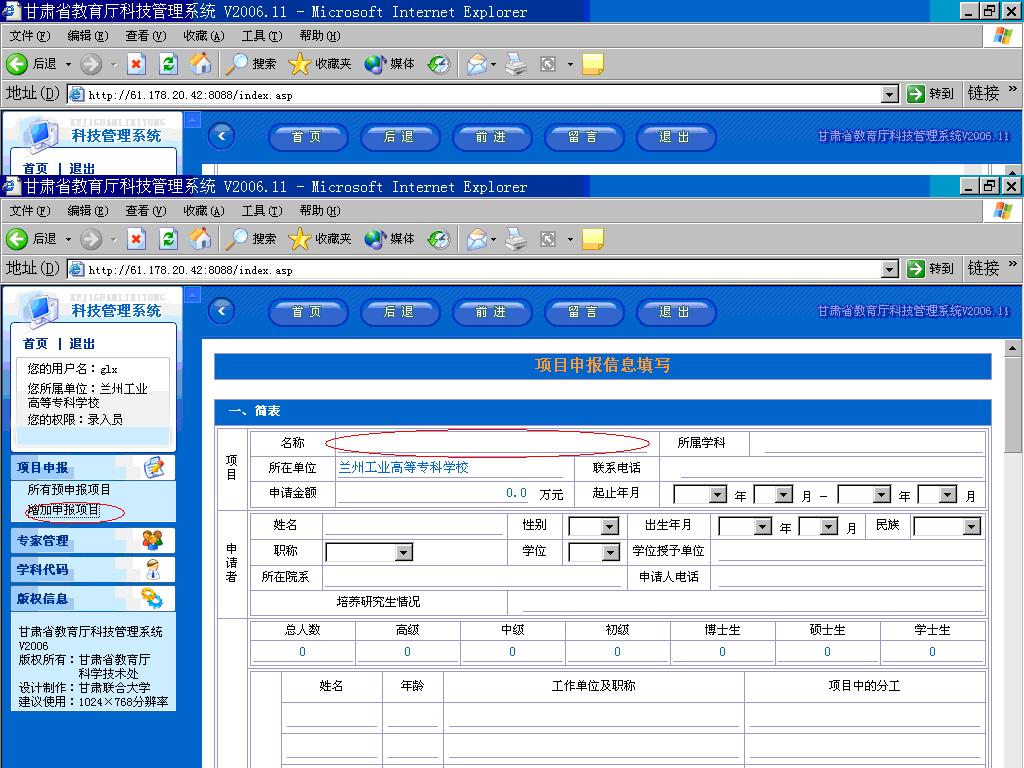Viewport: 1024px width, 768px height.
Task: Click the Print icon in the lower browser toolbar
Action: [515, 239]
